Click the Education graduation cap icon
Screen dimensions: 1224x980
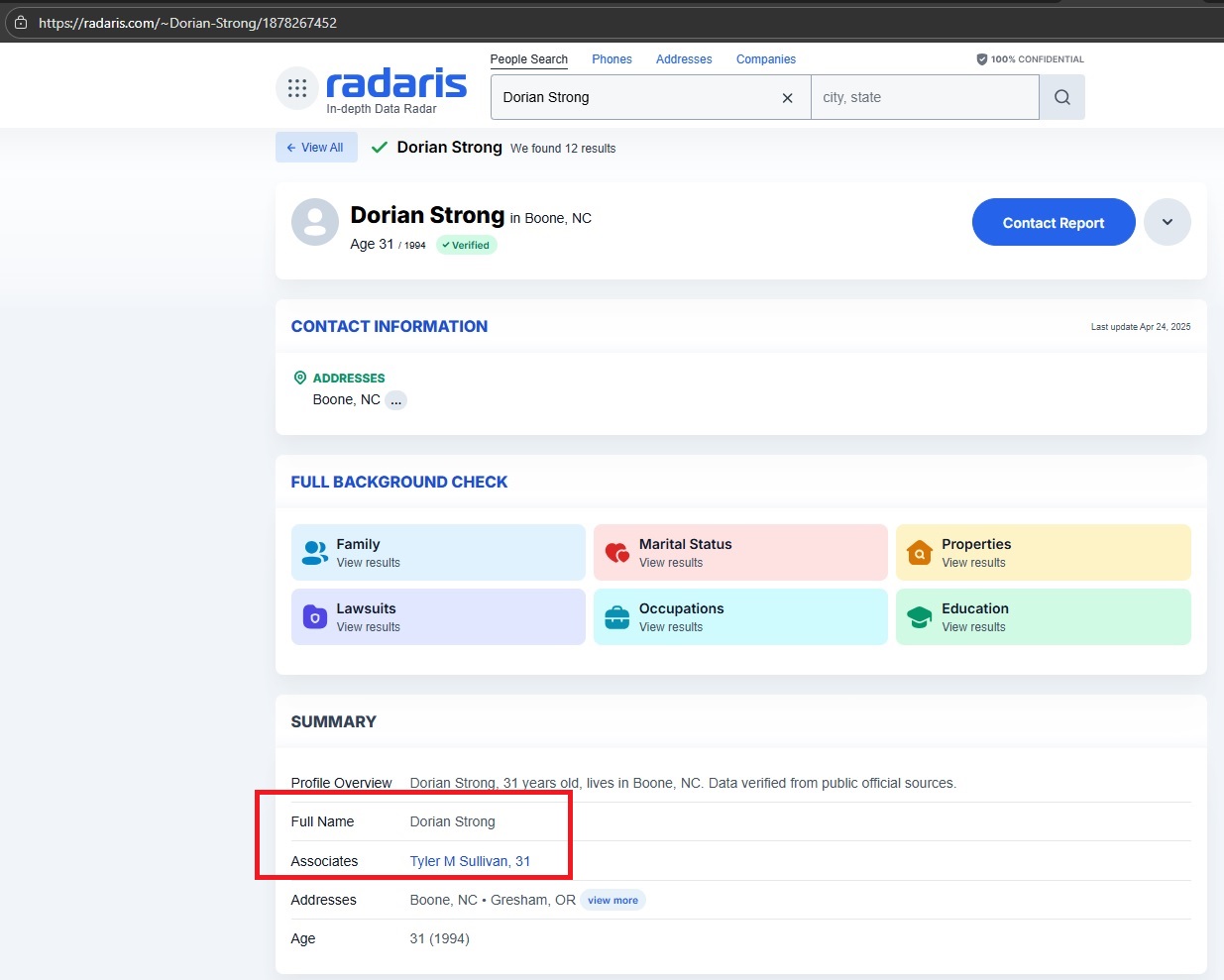point(920,617)
